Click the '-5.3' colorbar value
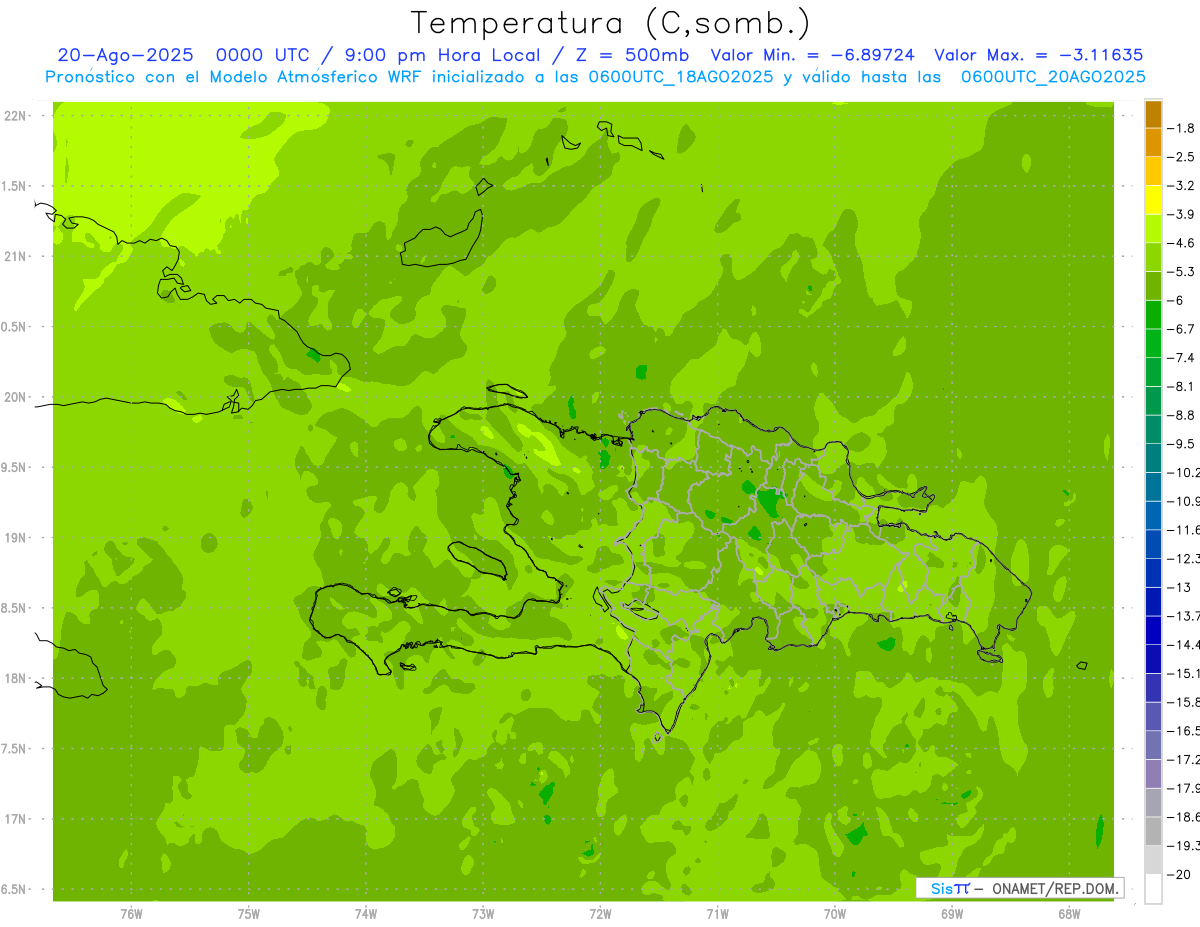The image size is (1200, 927). [1182, 272]
